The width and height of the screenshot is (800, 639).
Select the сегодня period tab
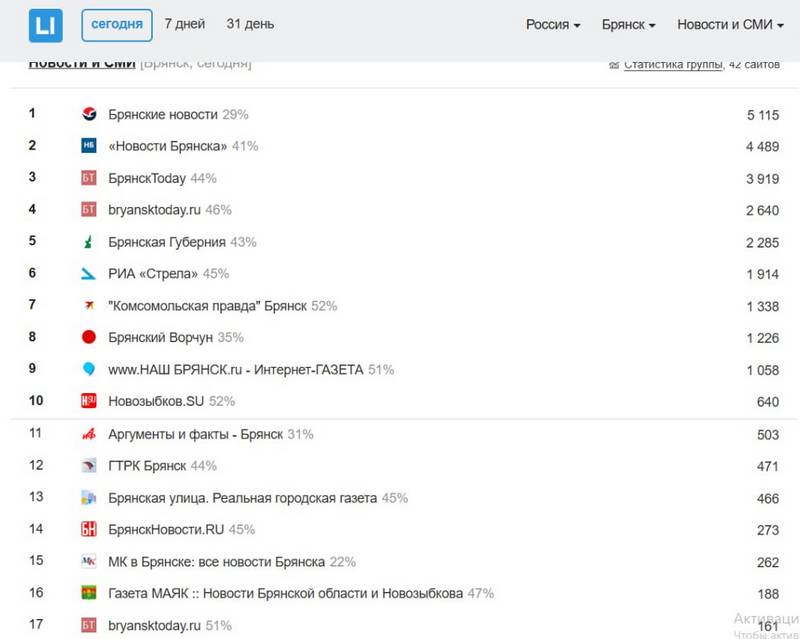click(116, 24)
